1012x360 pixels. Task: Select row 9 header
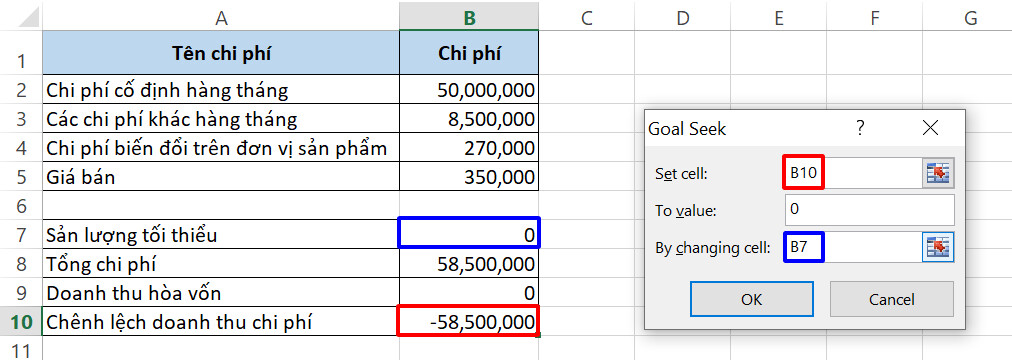[21, 293]
